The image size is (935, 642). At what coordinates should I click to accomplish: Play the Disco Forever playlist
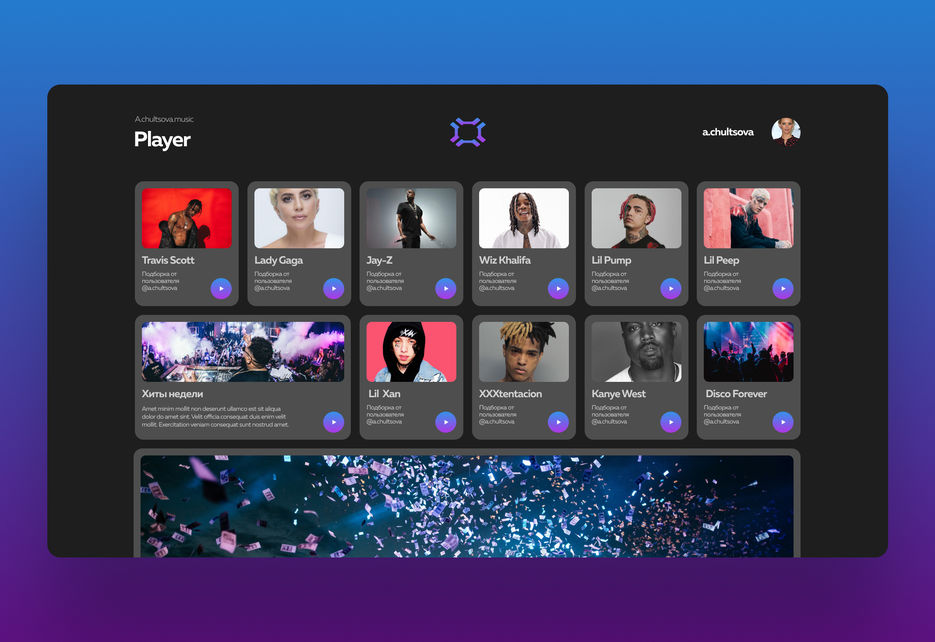(783, 422)
